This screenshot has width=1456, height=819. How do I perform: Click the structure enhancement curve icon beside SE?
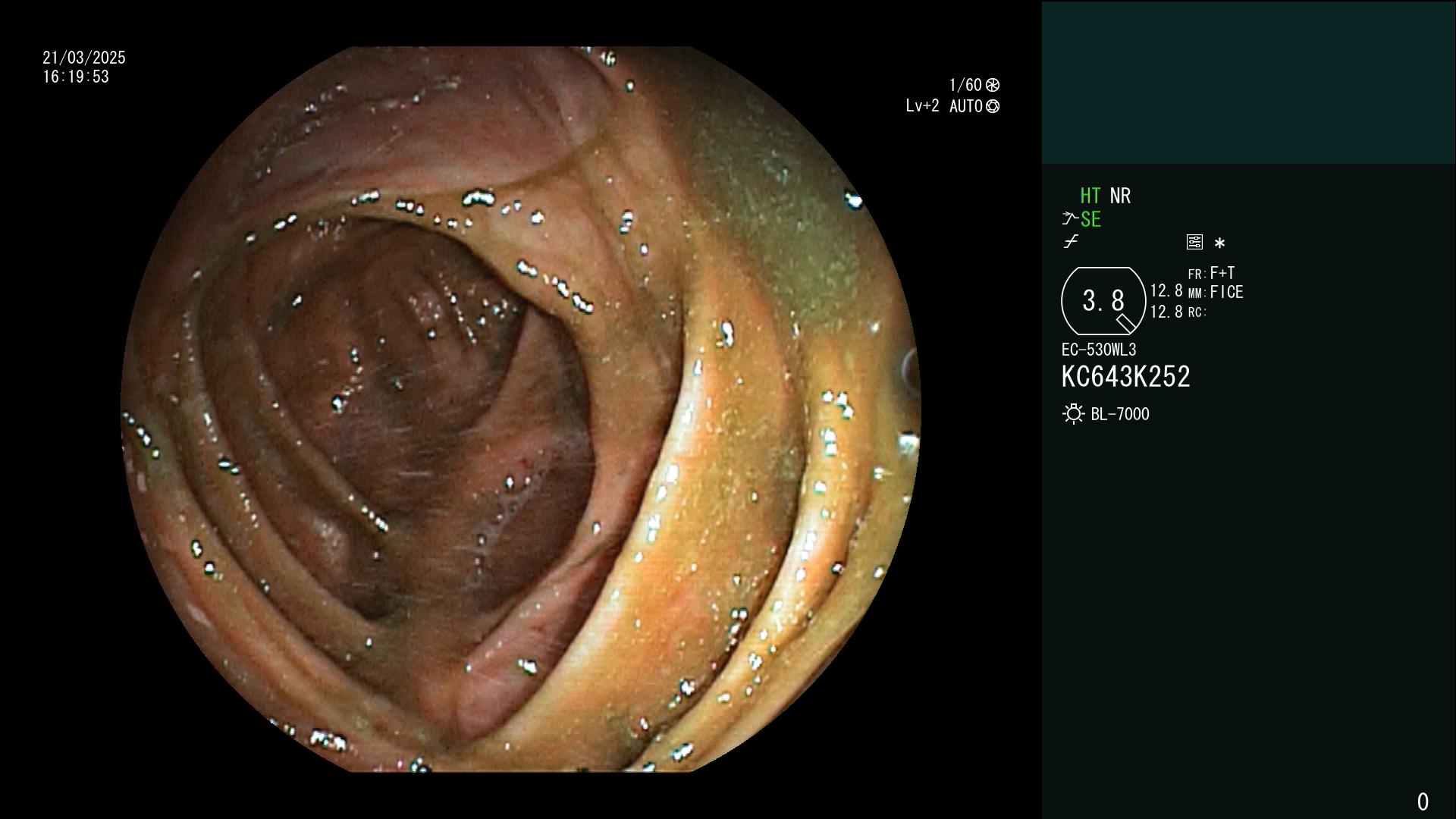coord(1070,219)
